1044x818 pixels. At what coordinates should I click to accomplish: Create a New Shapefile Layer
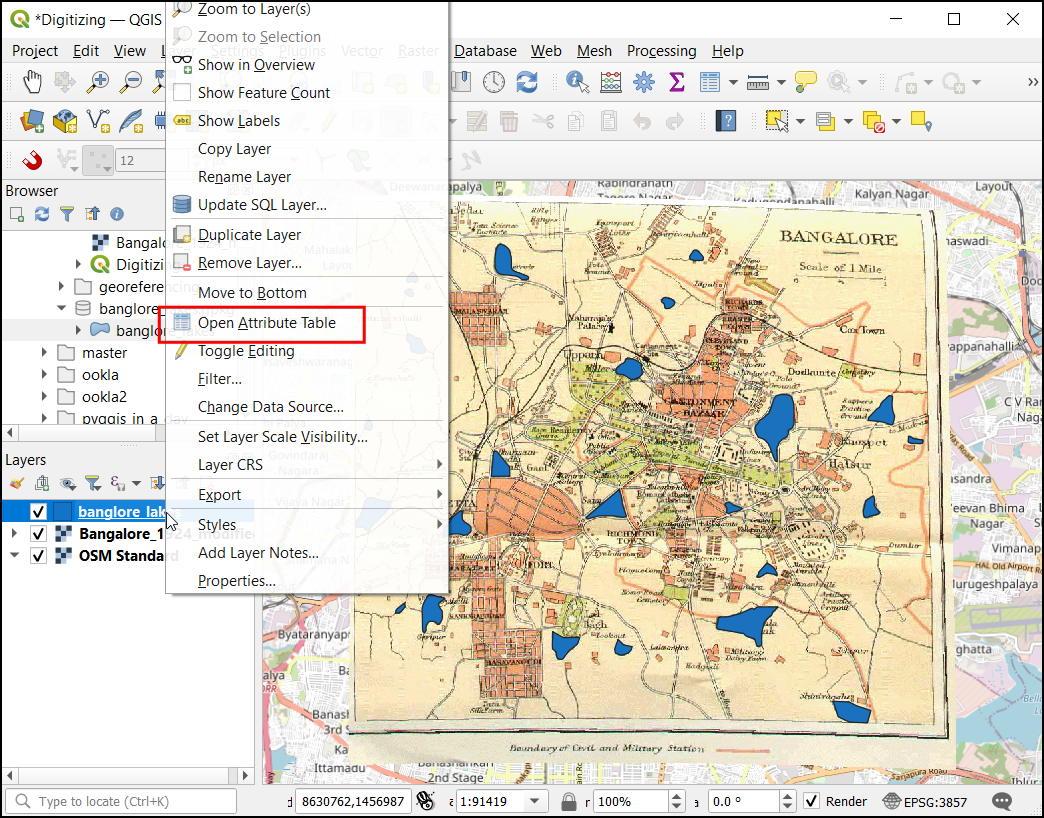coord(98,121)
